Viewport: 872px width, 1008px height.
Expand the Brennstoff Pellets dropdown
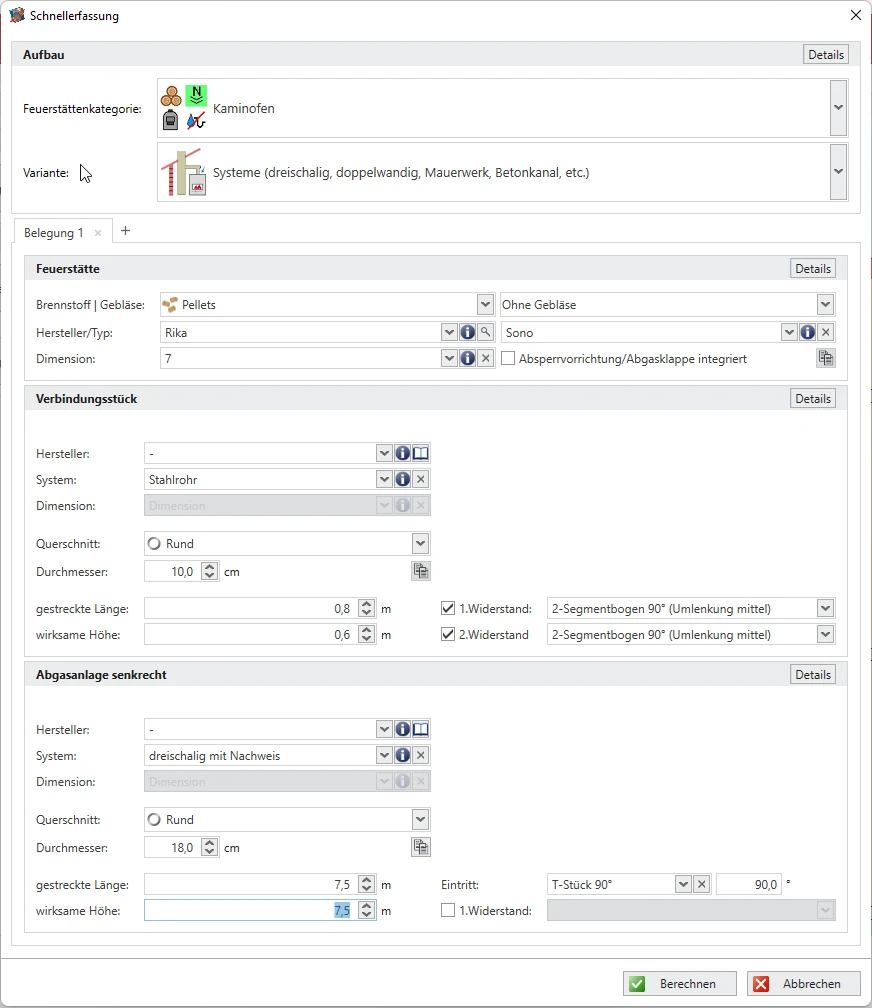(485, 305)
